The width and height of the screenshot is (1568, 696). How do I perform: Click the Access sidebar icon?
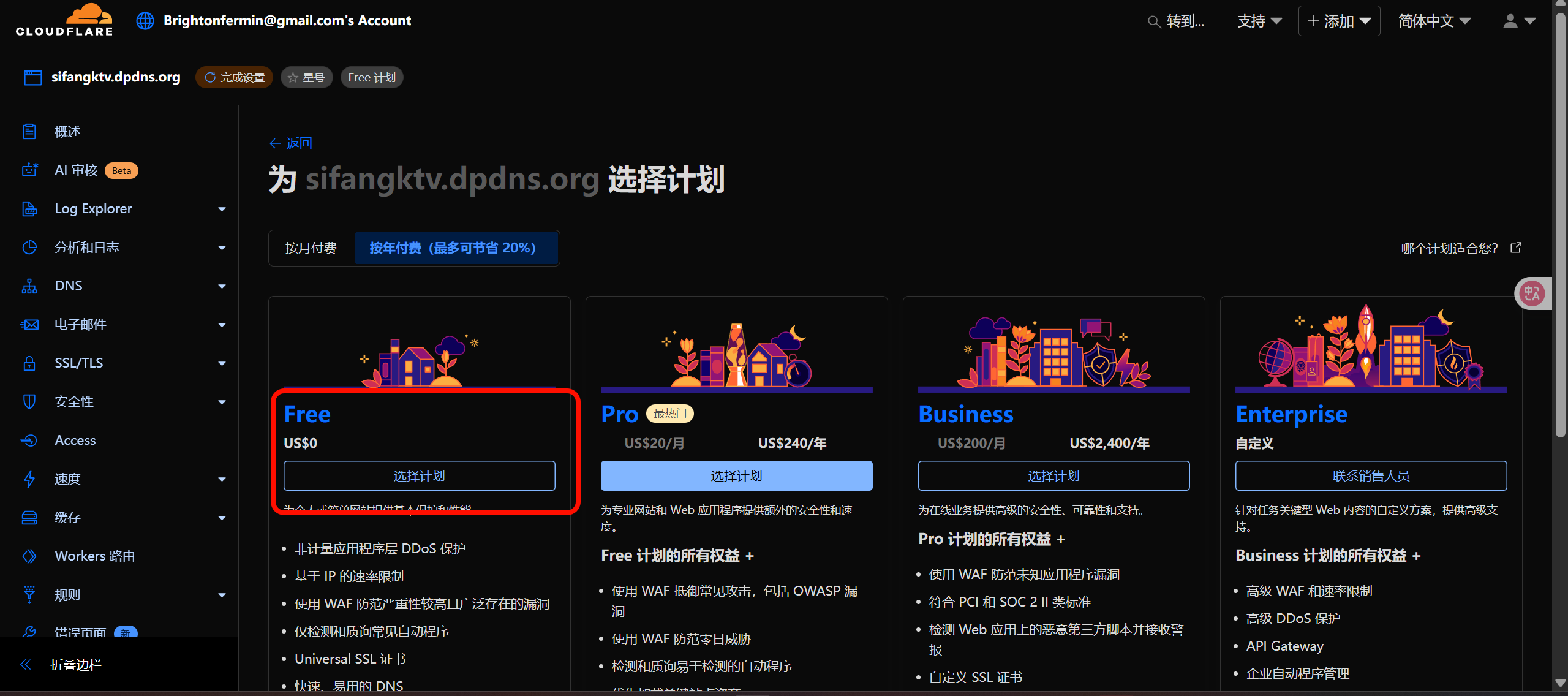tap(29, 441)
